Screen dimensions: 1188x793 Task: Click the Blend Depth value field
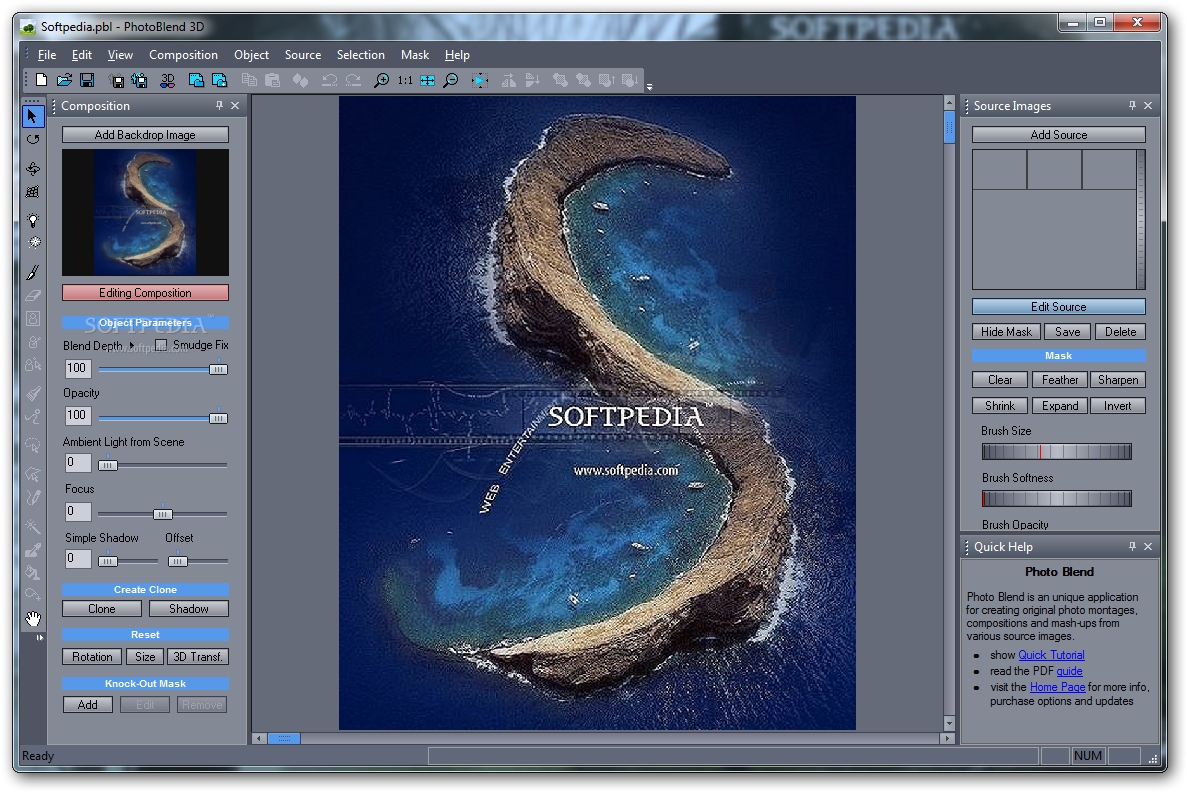[x=78, y=368]
